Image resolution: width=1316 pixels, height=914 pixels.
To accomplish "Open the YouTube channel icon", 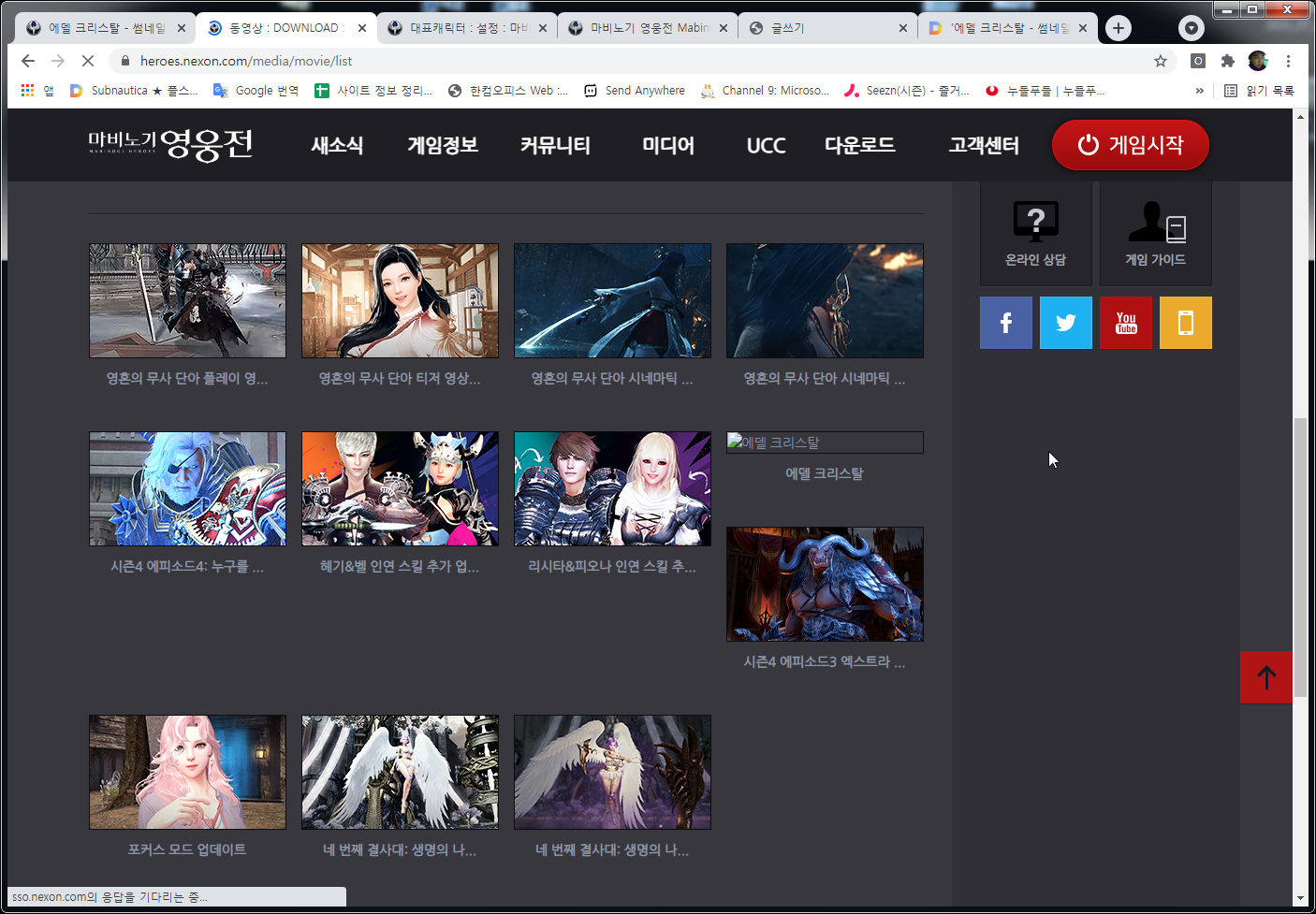I will [1125, 323].
